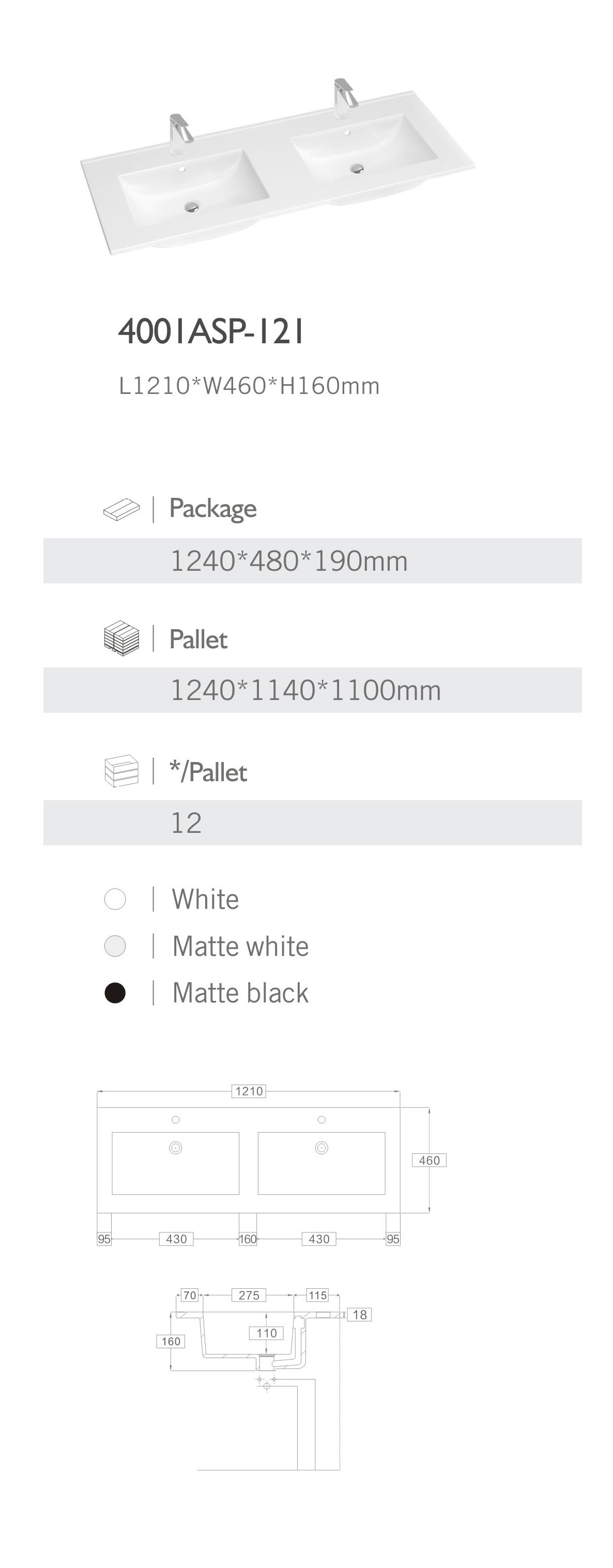Click the left faucet in product photo

point(179,132)
